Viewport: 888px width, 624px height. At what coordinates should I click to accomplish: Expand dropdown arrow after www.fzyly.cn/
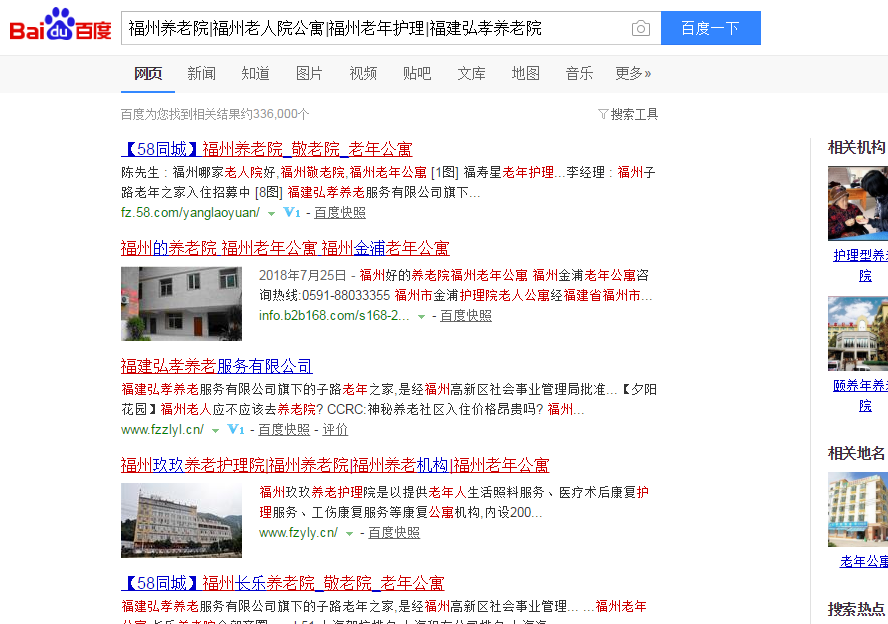point(349,534)
